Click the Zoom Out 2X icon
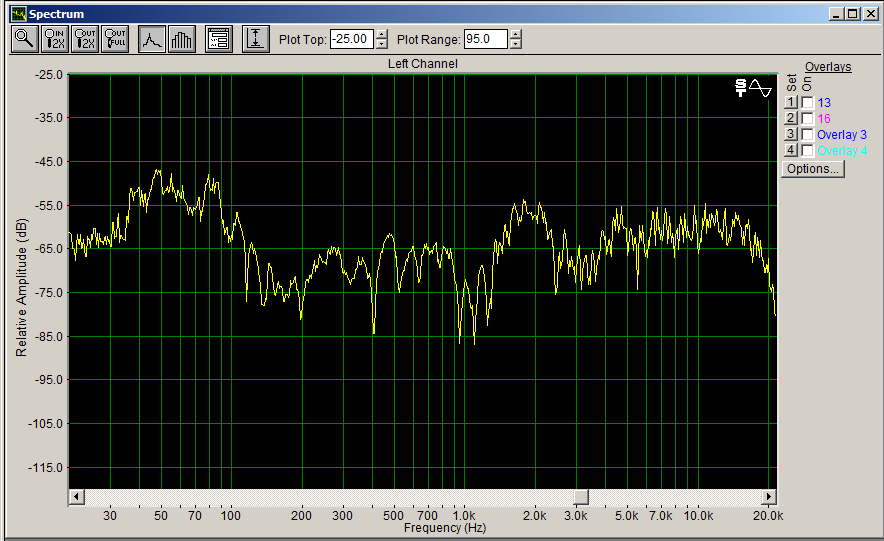Screen dimensions: 884x541 coord(85,39)
